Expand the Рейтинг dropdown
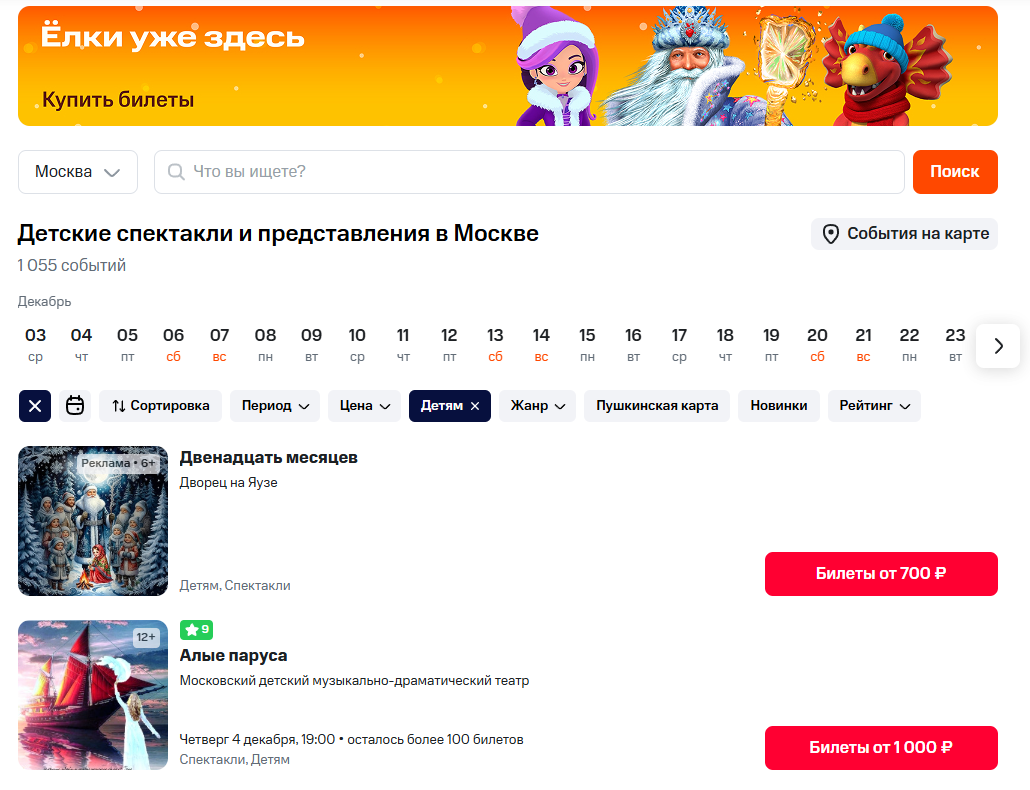 [874, 406]
